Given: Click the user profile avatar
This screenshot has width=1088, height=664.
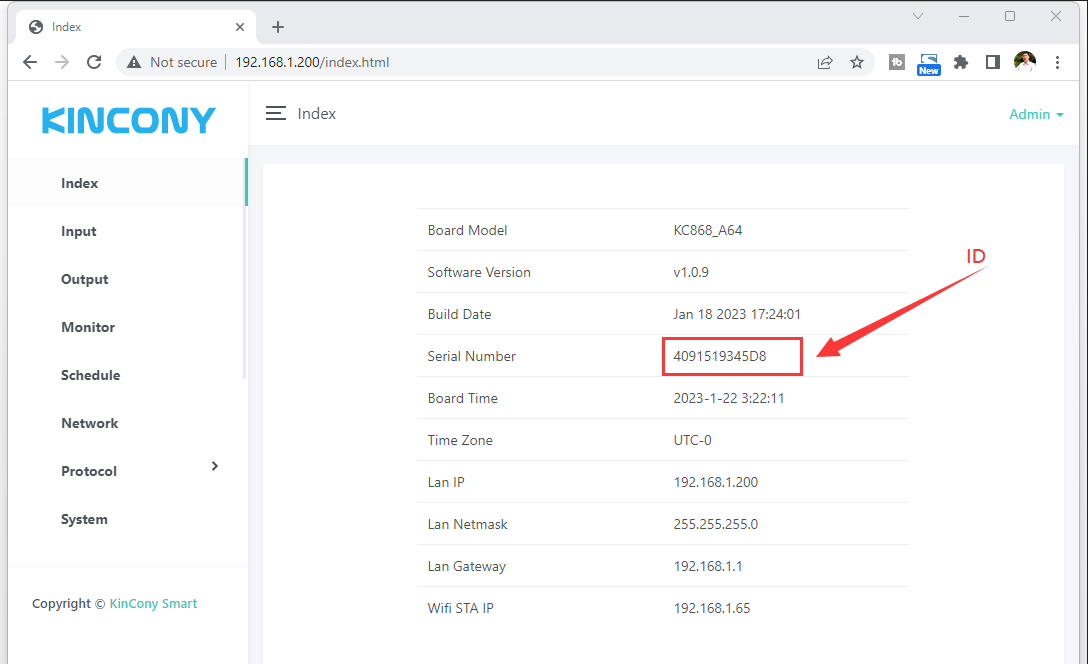Looking at the screenshot, I should point(1025,62).
